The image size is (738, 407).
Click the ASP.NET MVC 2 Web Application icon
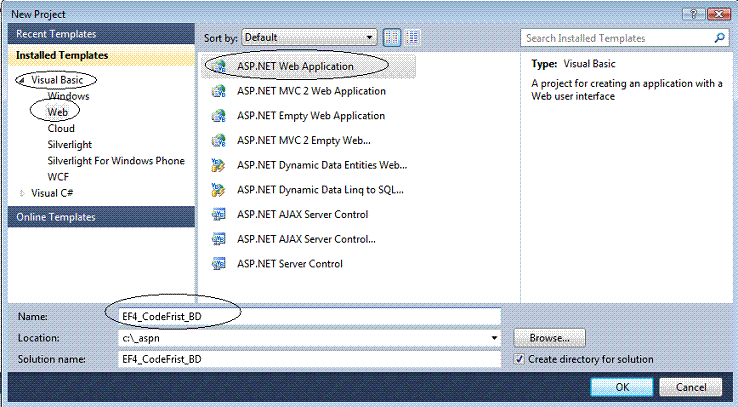pos(218,91)
